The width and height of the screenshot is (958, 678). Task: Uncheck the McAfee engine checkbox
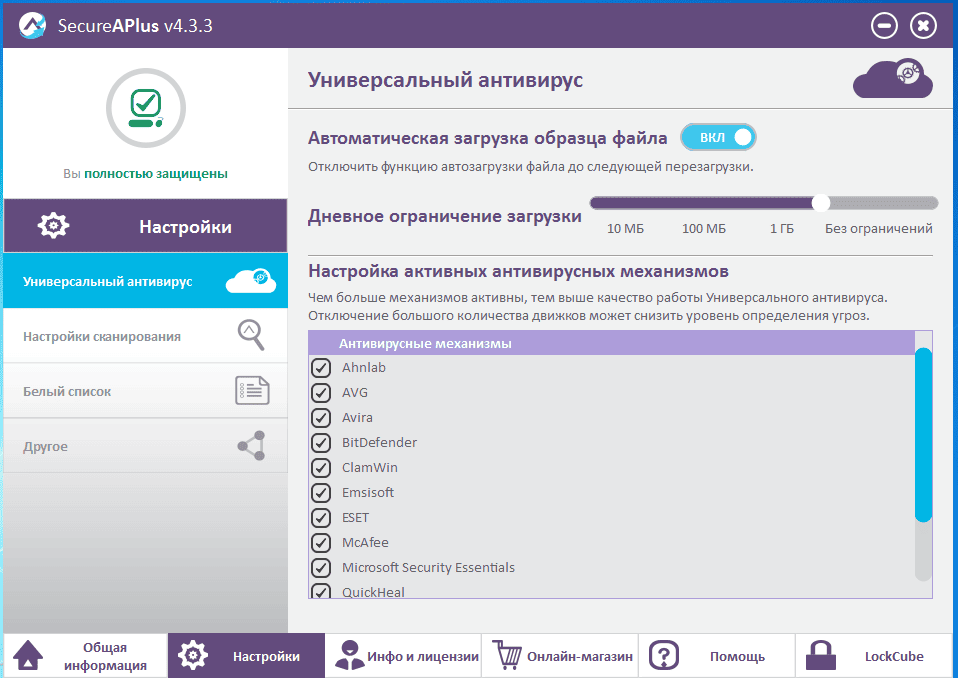point(321,542)
